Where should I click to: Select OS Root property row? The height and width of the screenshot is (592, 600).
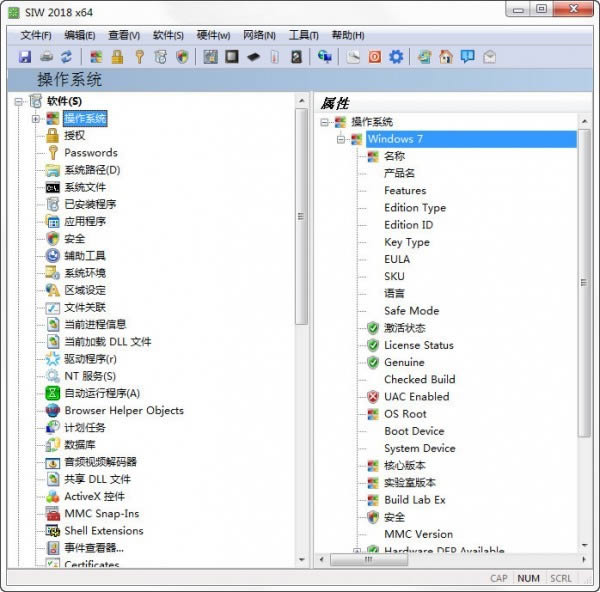[x=405, y=414]
